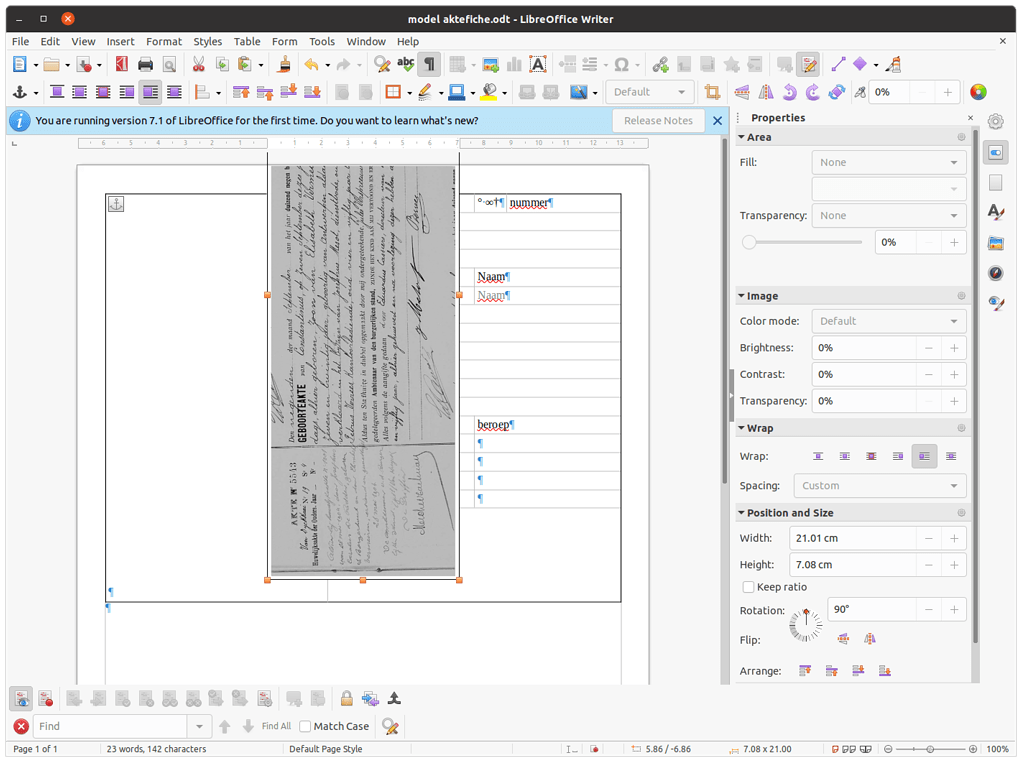Open the File menu

(20, 41)
